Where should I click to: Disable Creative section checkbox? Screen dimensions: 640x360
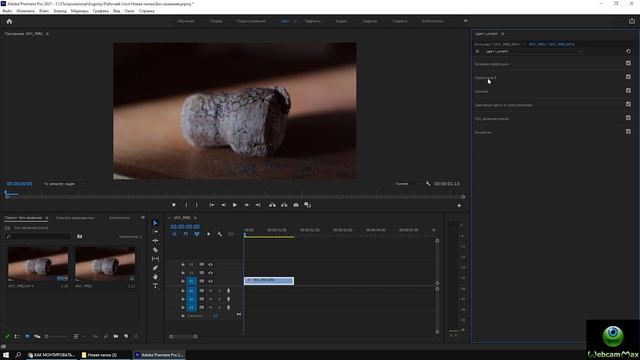(x=628, y=77)
